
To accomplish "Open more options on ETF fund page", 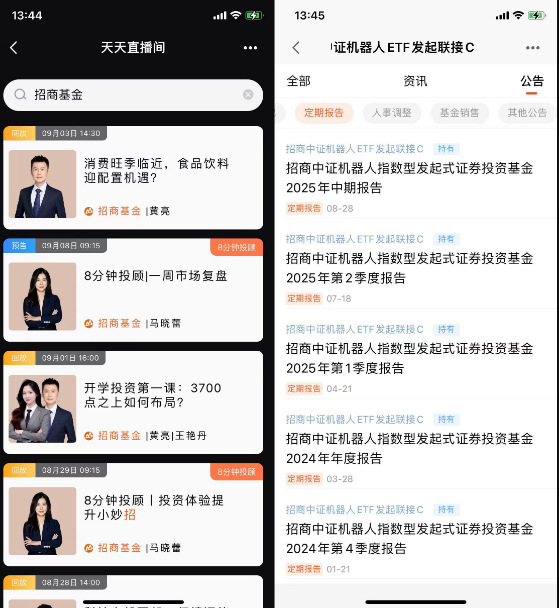I will tap(533, 48).
